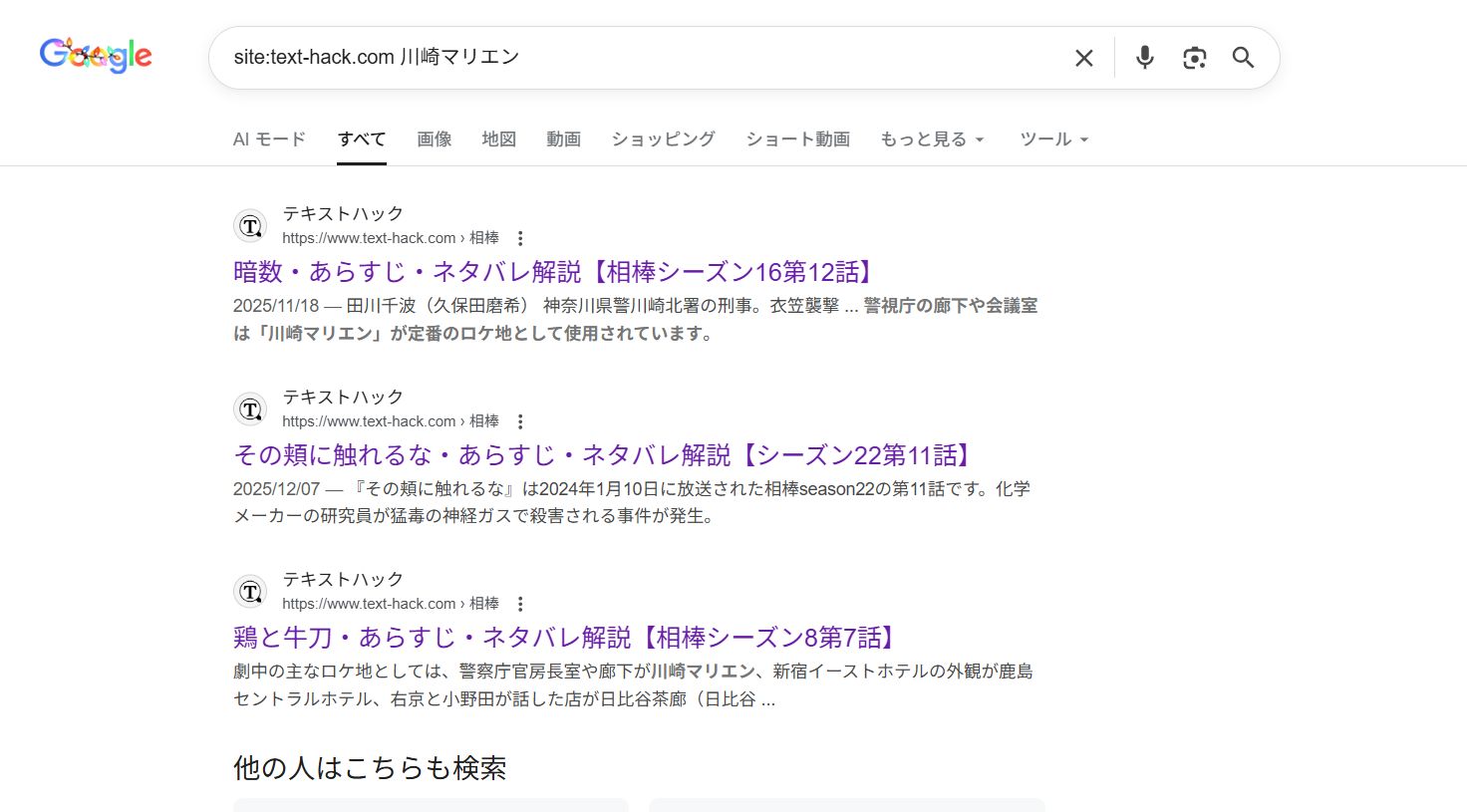Click the first result's テキストハック favicon
Image resolution: width=1467 pixels, height=812 pixels.
click(x=250, y=226)
